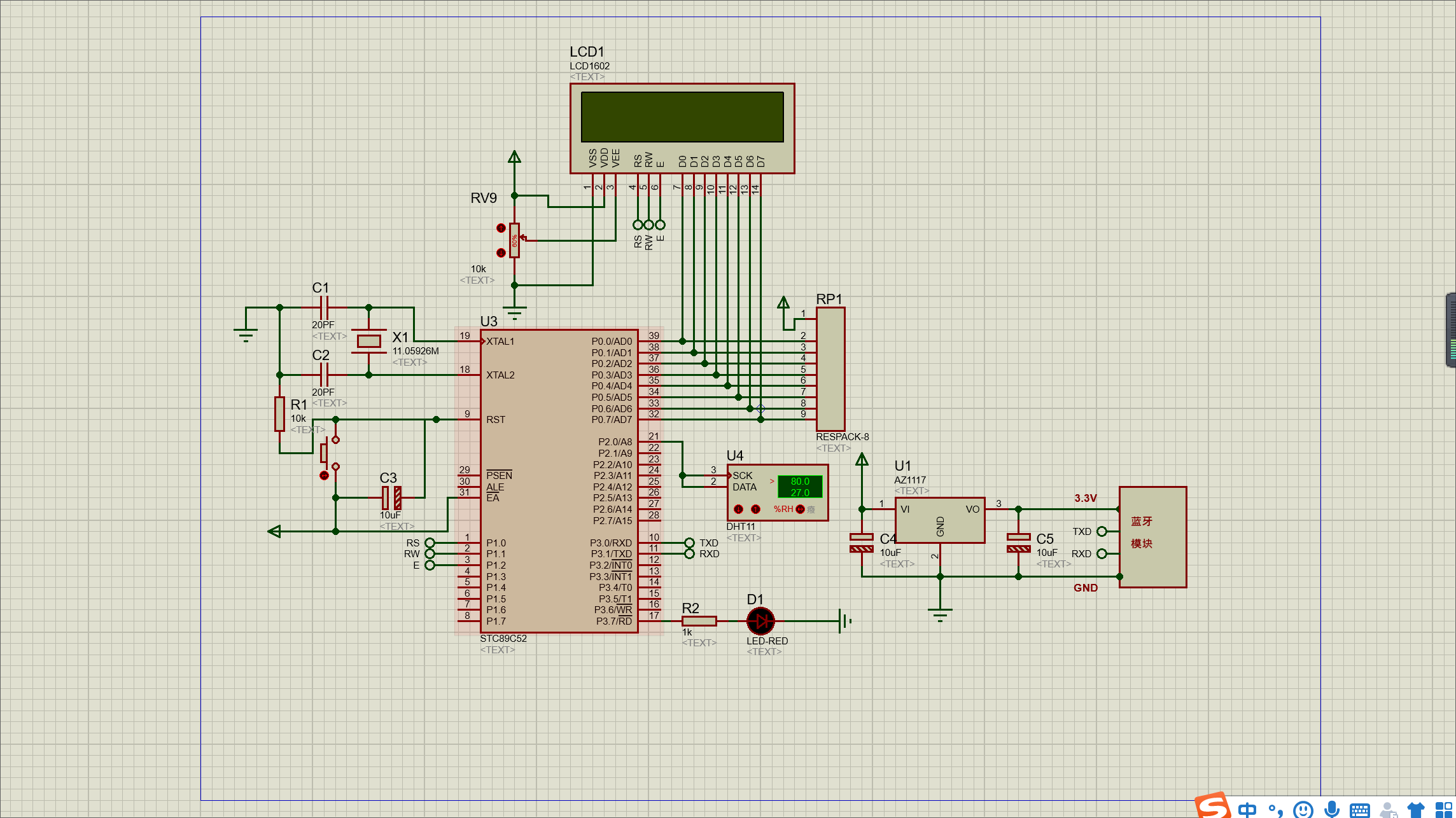The height and width of the screenshot is (818, 1456).
Task: Select the STC89C52 microcontroller U3 body
Action: [559, 481]
